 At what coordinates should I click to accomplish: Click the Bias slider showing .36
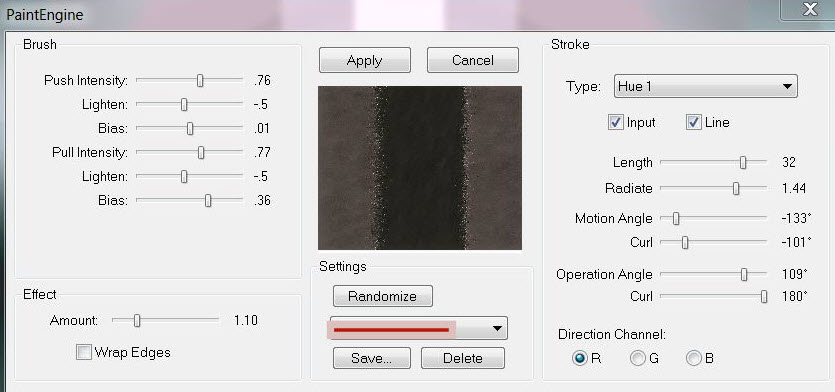point(208,200)
